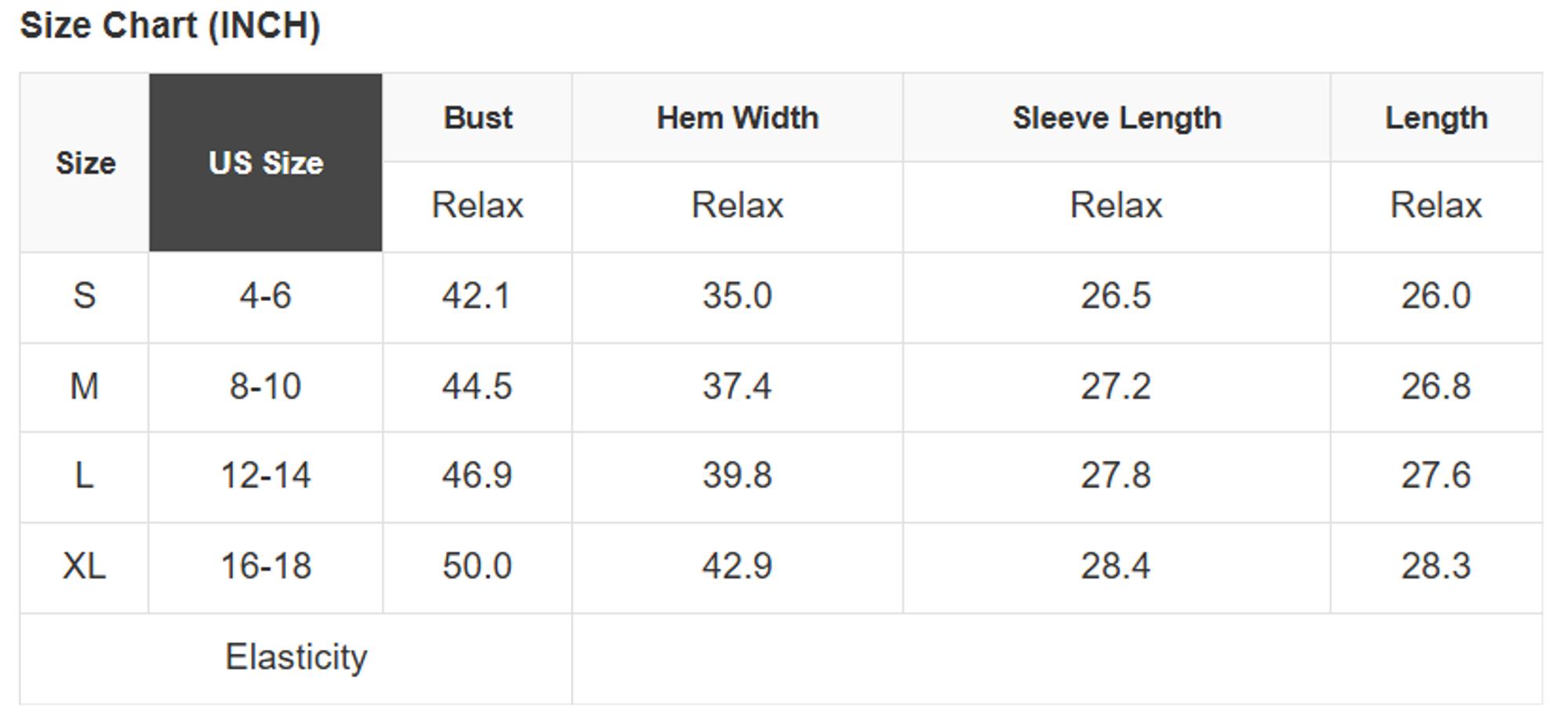Select the Size column header
The image size is (1568, 707).
[85, 163]
